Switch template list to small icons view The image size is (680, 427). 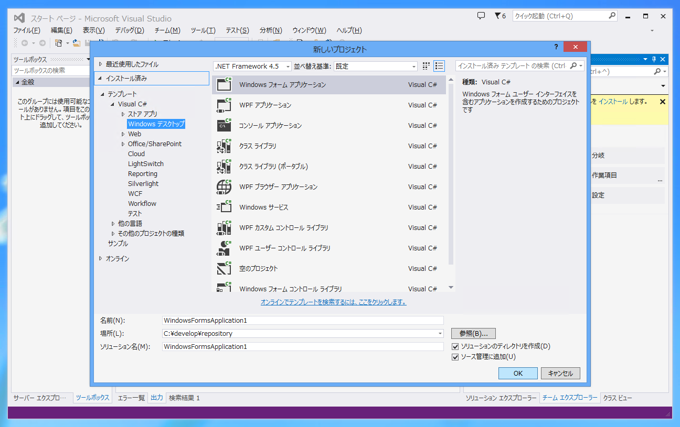[x=426, y=66]
